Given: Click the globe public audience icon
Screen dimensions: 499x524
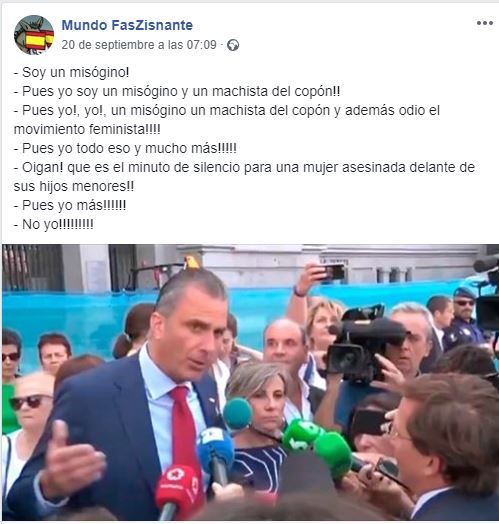Looking at the screenshot, I should [233, 45].
